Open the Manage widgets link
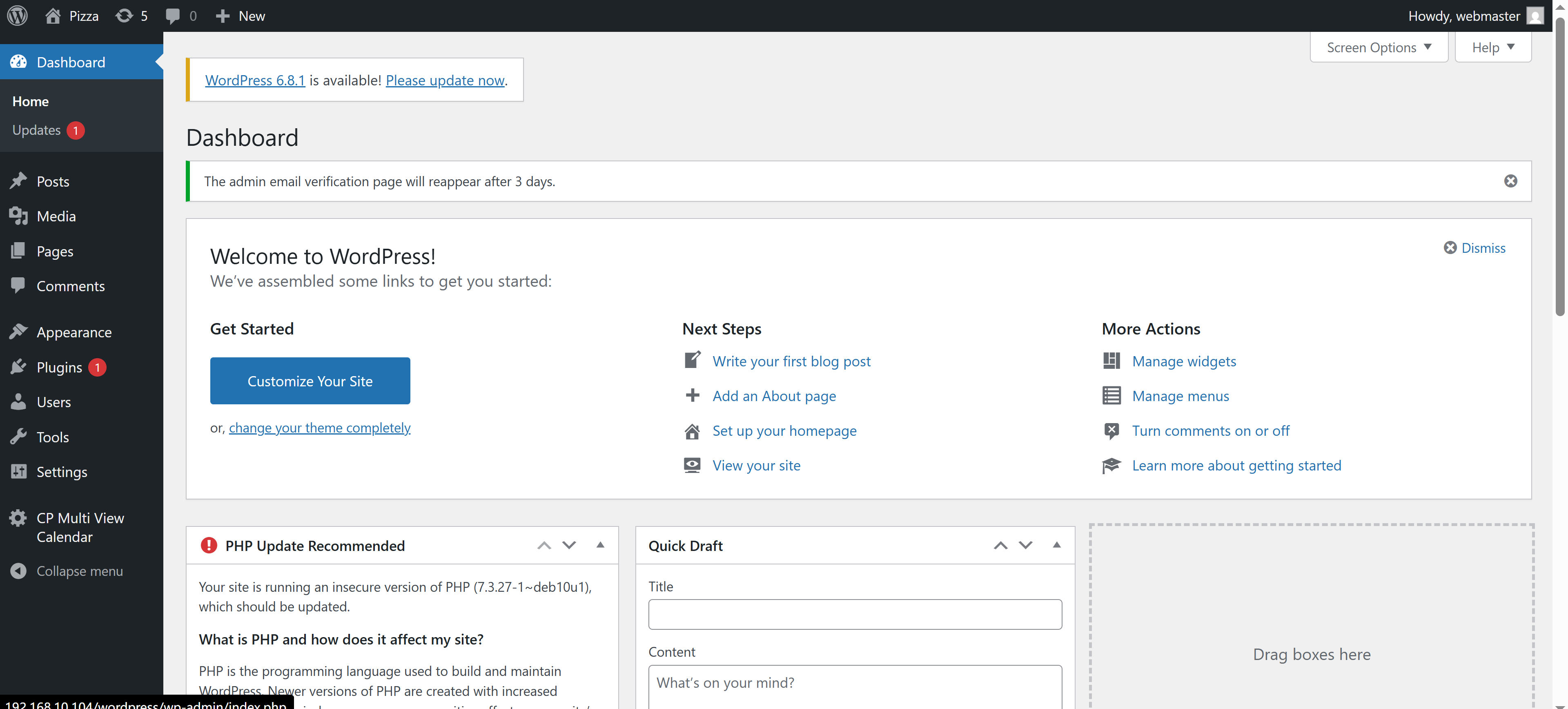Screen dimensions: 1568x709 click(1184, 361)
